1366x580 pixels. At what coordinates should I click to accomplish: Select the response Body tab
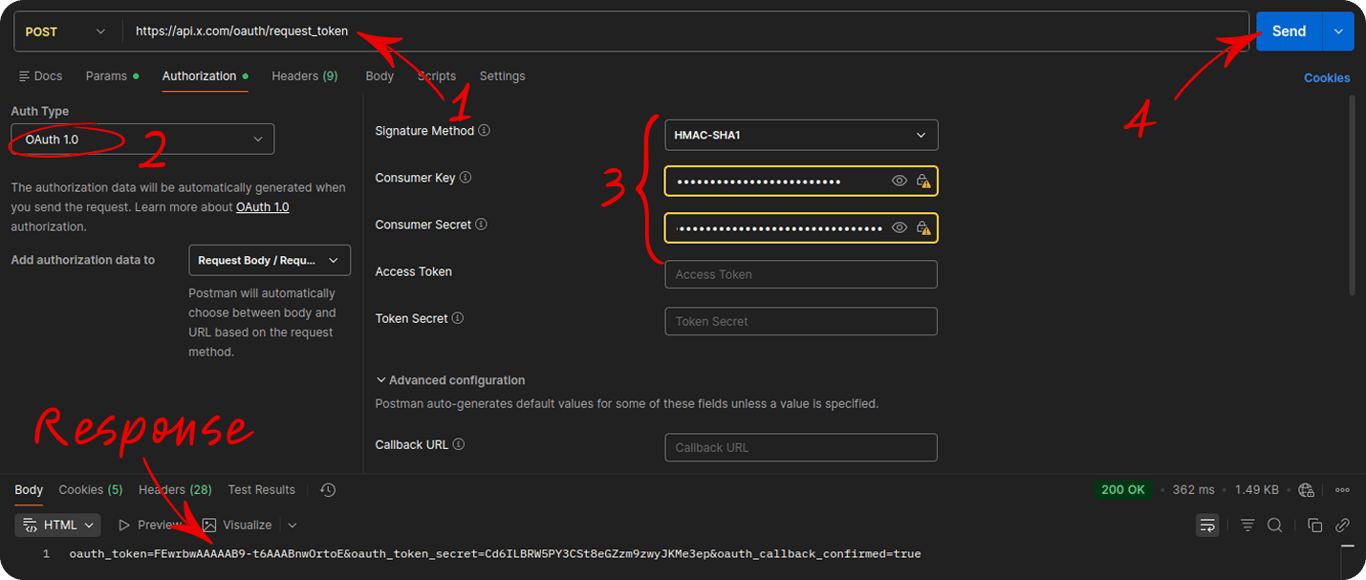[x=29, y=490]
